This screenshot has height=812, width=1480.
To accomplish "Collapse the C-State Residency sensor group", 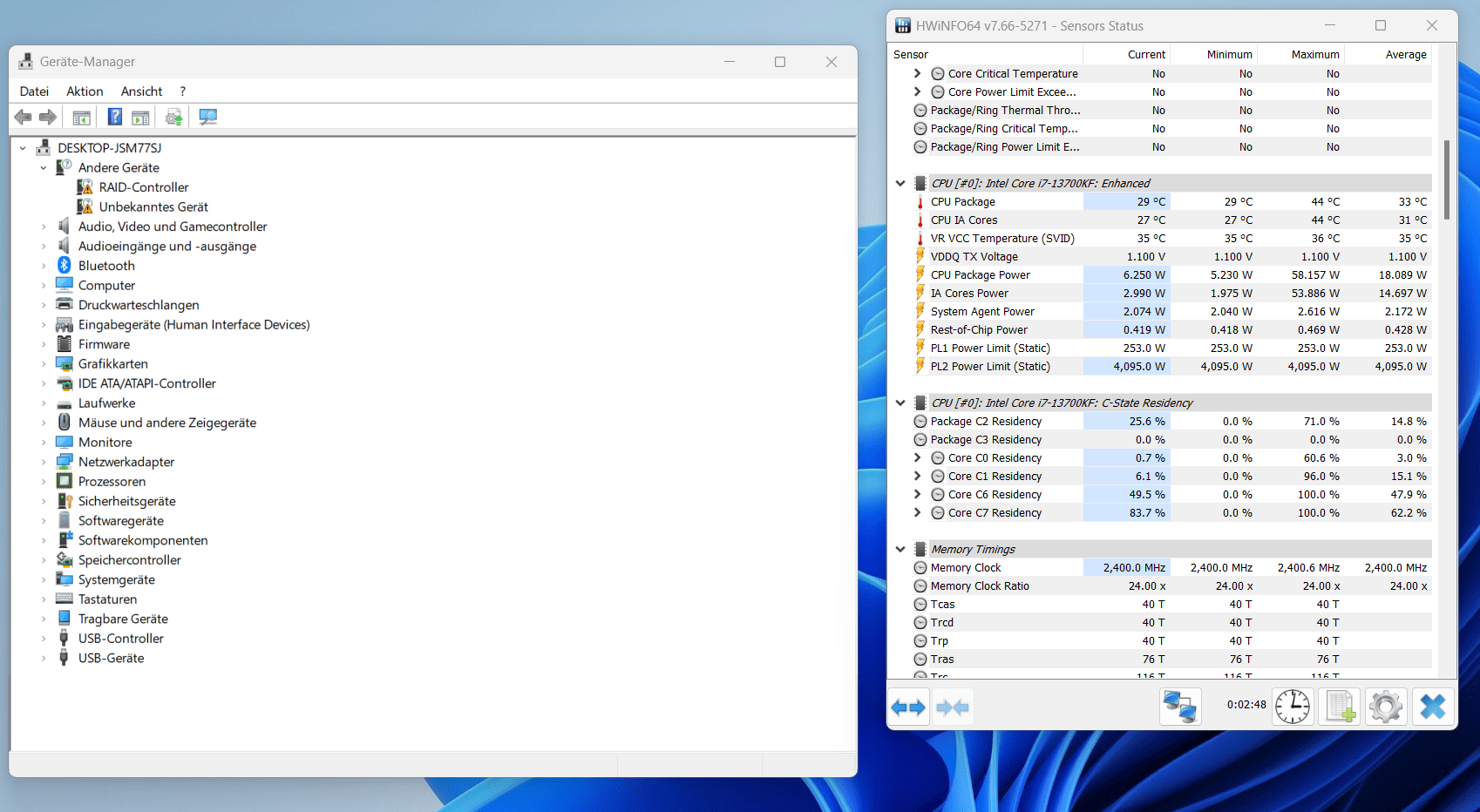I will click(x=900, y=403).
